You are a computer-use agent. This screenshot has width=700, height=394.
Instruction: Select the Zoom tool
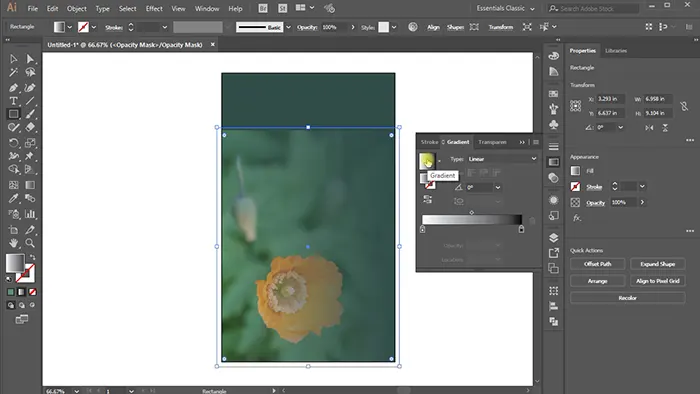pyautogui.click(x=30, y=243)
